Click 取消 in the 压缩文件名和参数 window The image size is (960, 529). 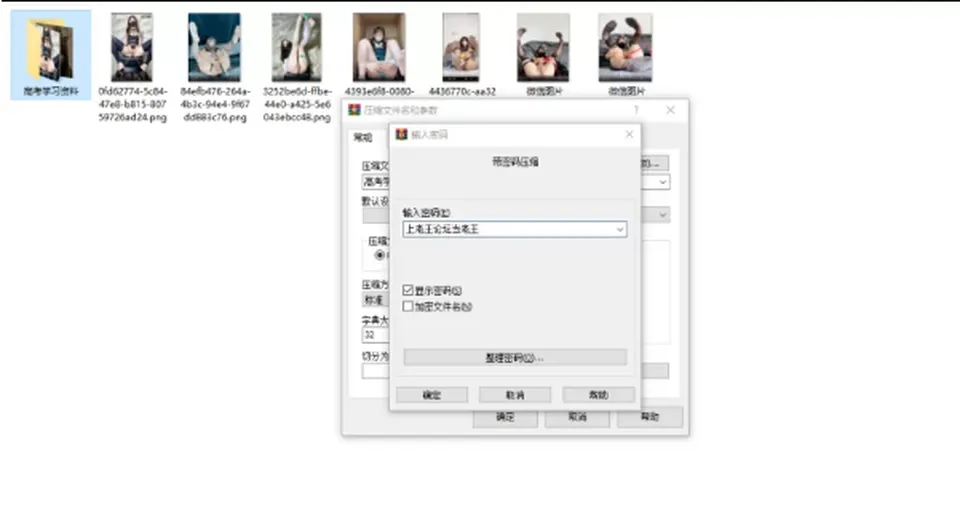(577, 417)
